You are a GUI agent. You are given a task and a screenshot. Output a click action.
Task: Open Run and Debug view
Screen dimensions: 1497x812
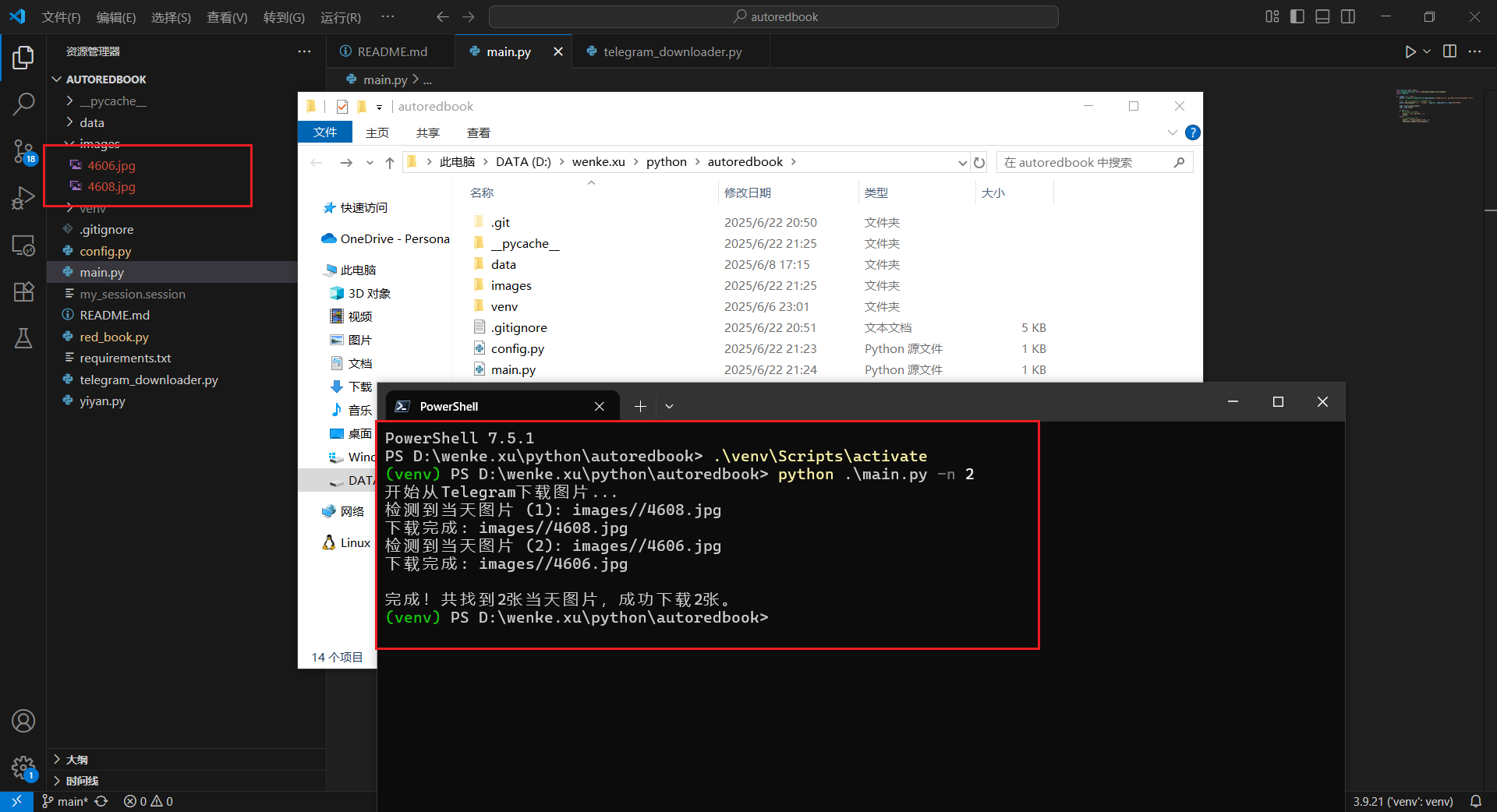point(23,198)
